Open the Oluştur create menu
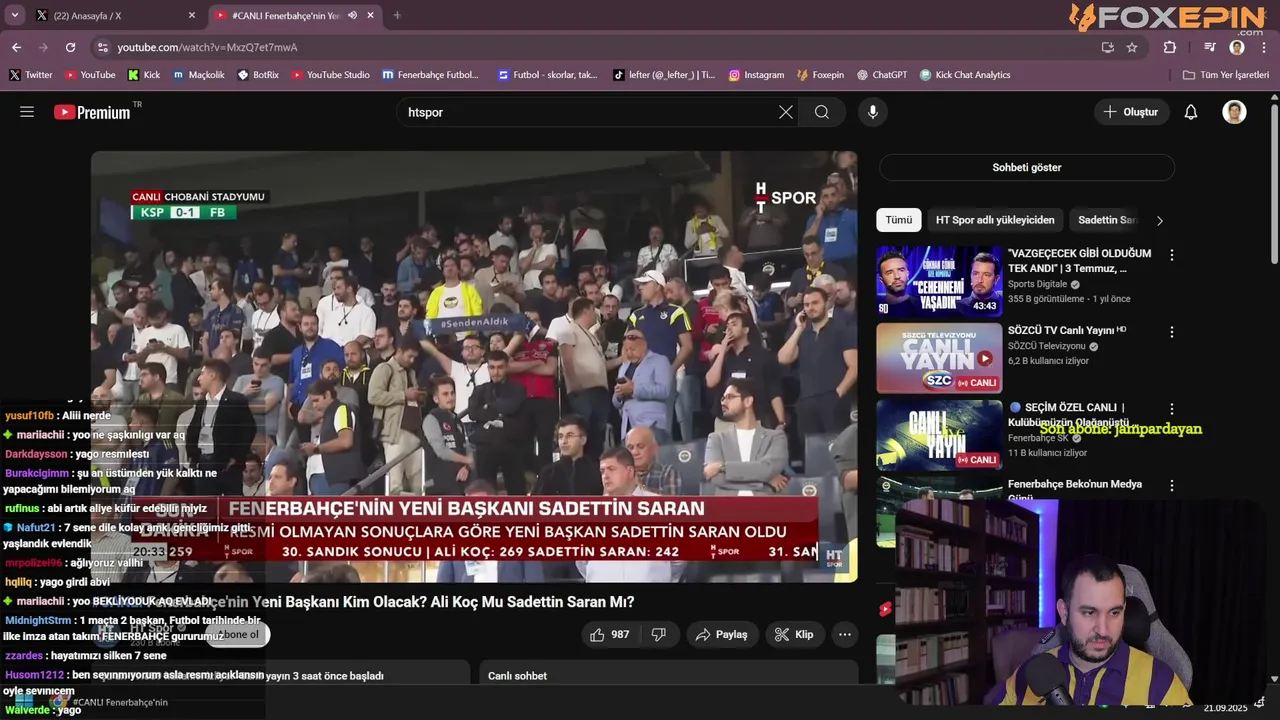 [x=1131, y=112]
